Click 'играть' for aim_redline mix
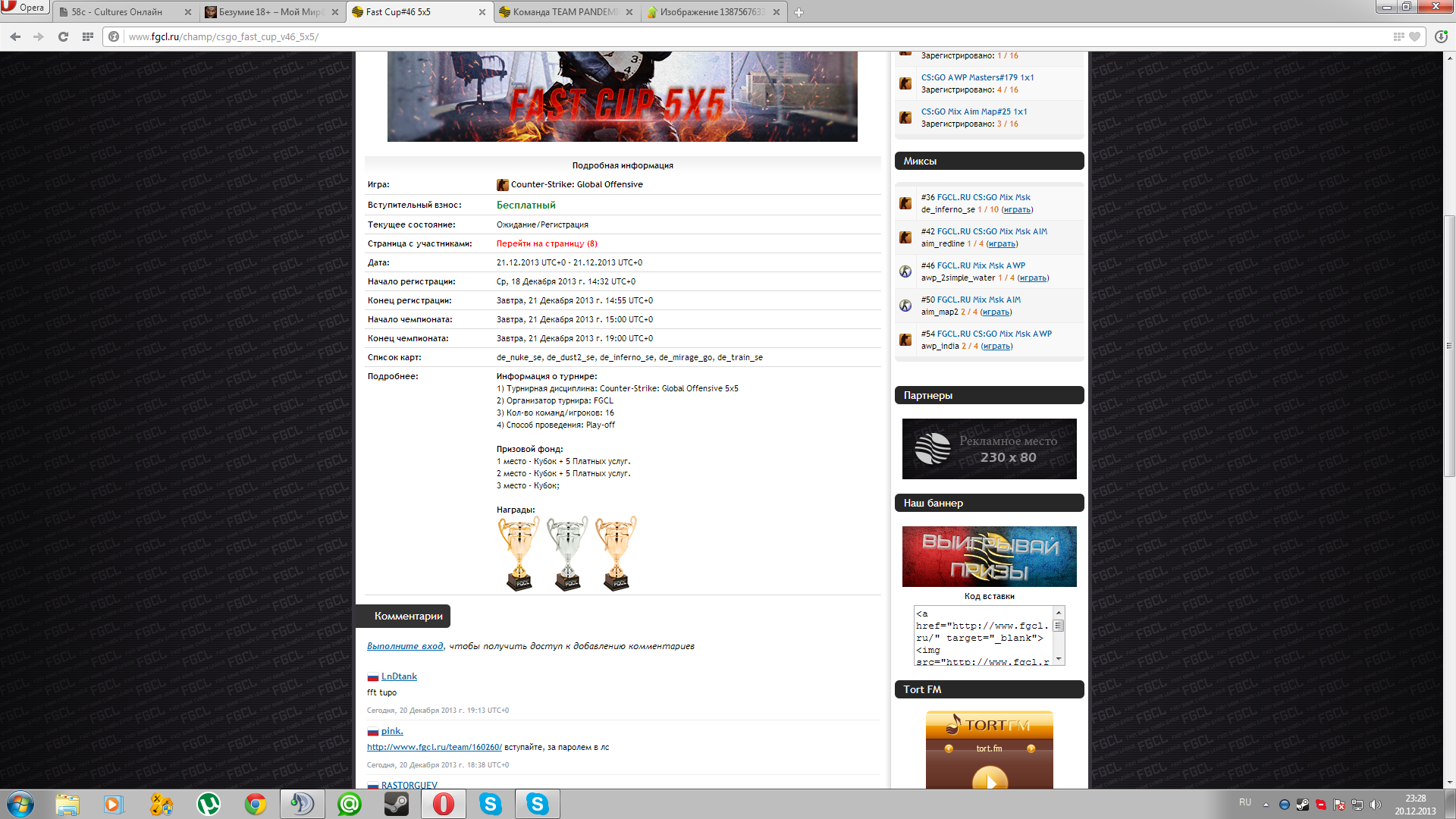Screen dimensions: 1456x819 pyautogui.click(x=1002, y=243)
